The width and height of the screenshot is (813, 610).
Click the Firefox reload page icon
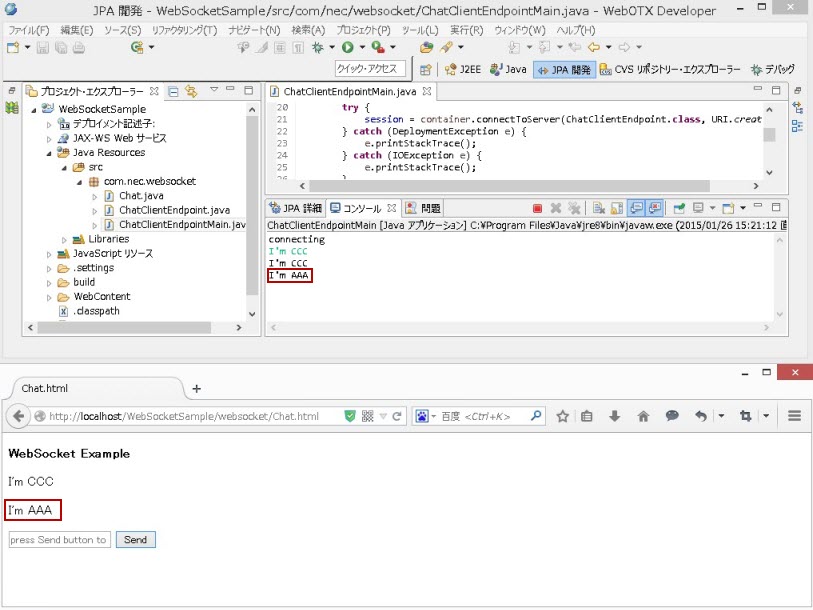click(396, 416)
